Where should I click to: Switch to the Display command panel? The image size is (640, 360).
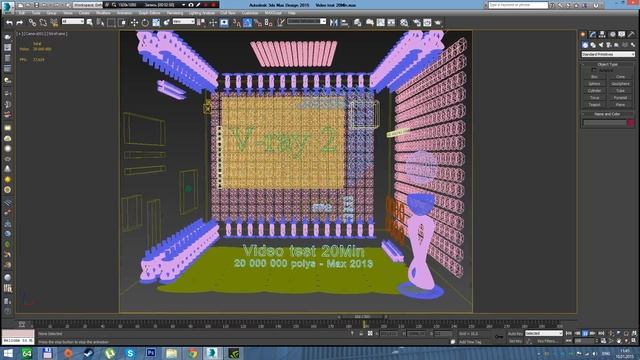tap(622, 34)
